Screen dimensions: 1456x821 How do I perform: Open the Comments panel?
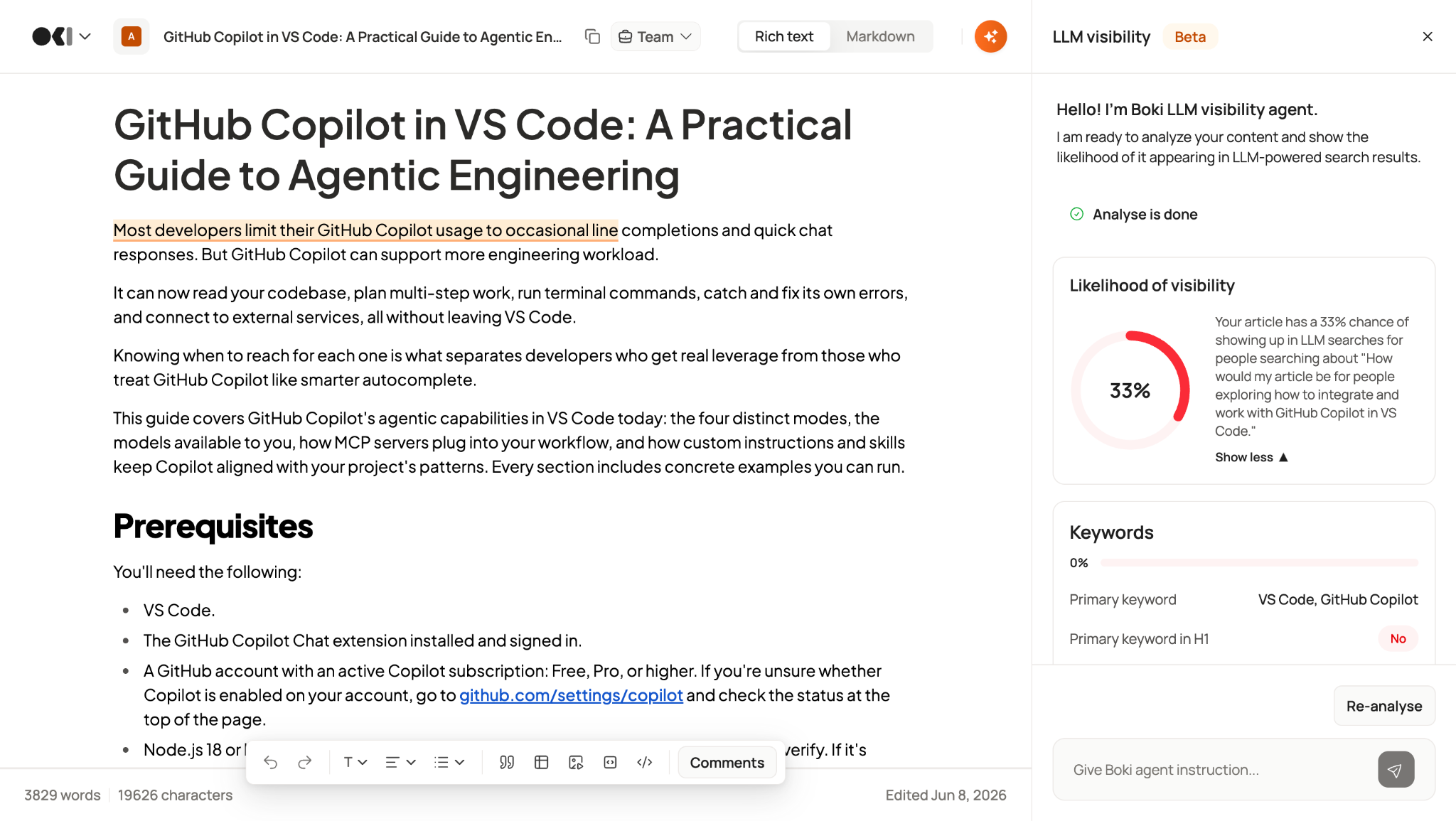727,763
